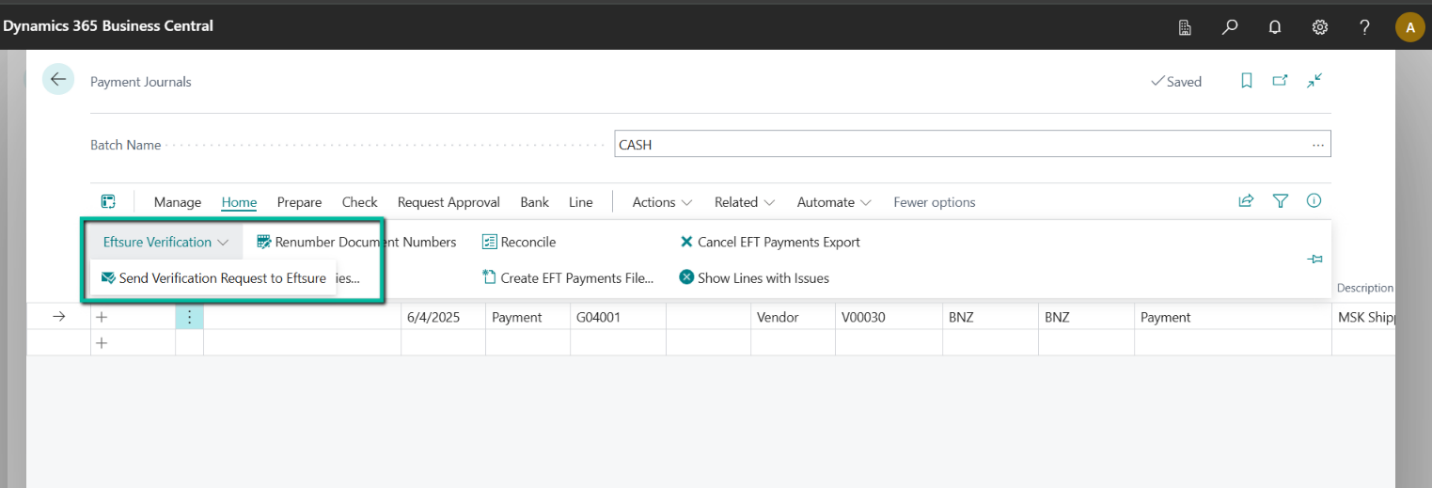Click the grid layout icon left of Manage
The height and width of the screenshot is (488, 1432).
pos(108,202)
